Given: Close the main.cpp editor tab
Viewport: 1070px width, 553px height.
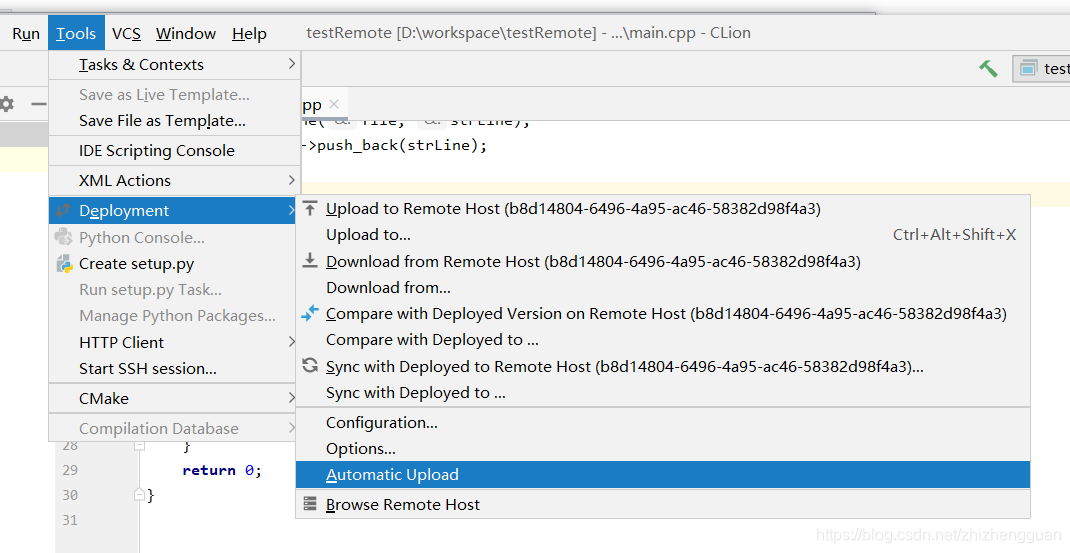Looking at the screenshot, I should click(334, 104).
